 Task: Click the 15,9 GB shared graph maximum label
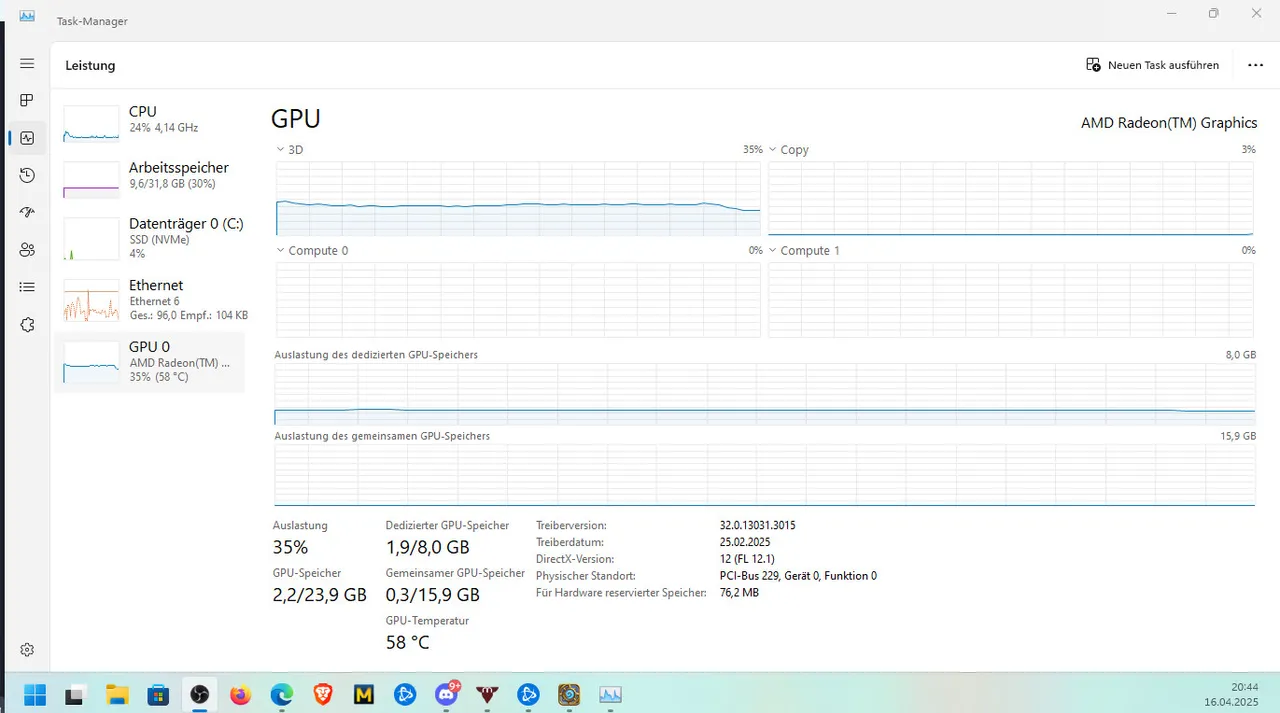[1238, 436]
